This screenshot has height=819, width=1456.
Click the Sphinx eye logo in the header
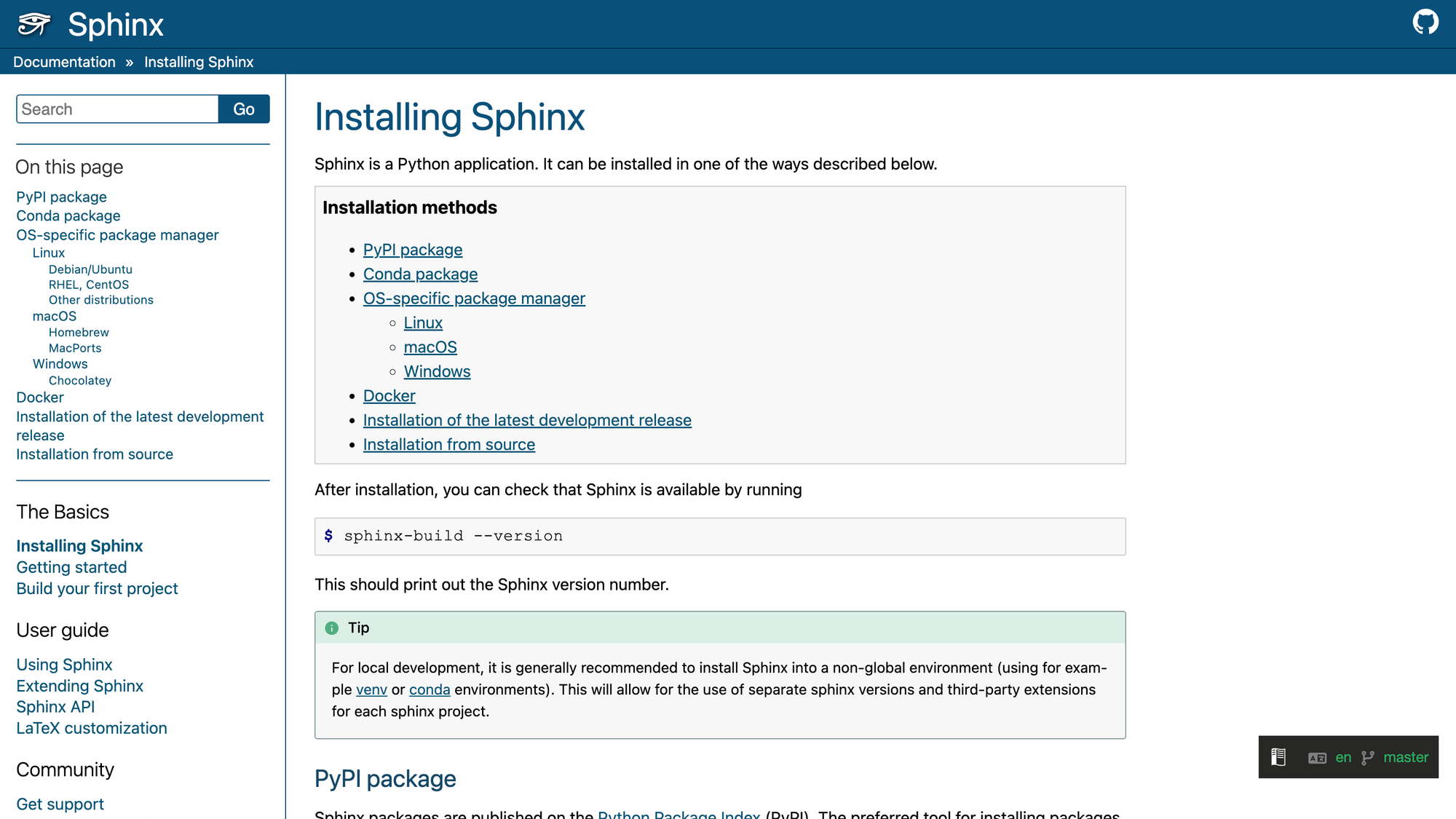33,24
